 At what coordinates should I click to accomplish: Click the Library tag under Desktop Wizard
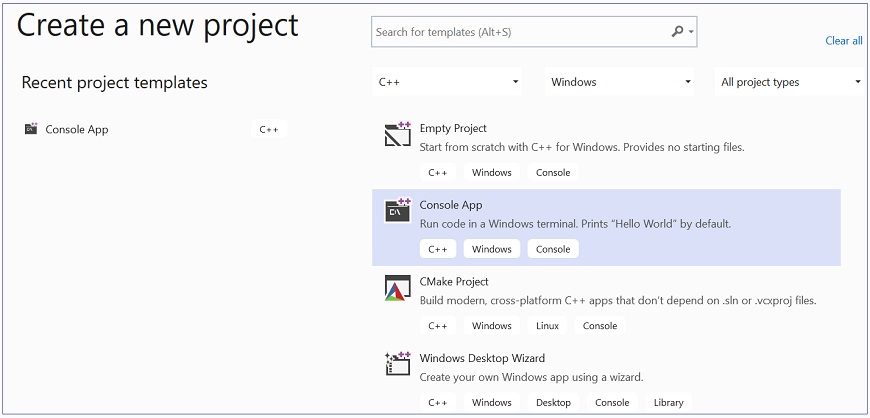tap(668, 403)
